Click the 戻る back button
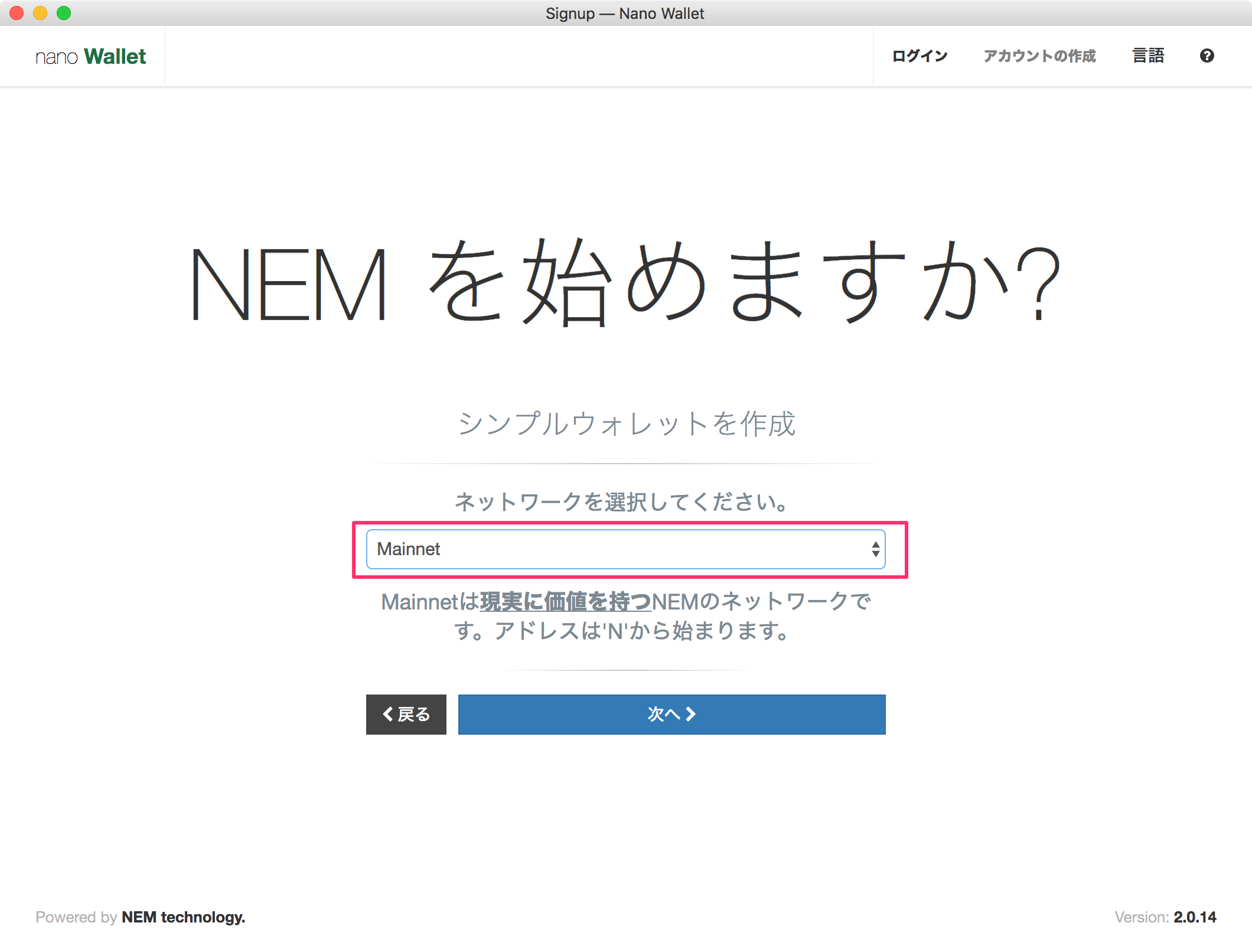The height and width of the screenshot is (952, 1252). click(406, 715)
